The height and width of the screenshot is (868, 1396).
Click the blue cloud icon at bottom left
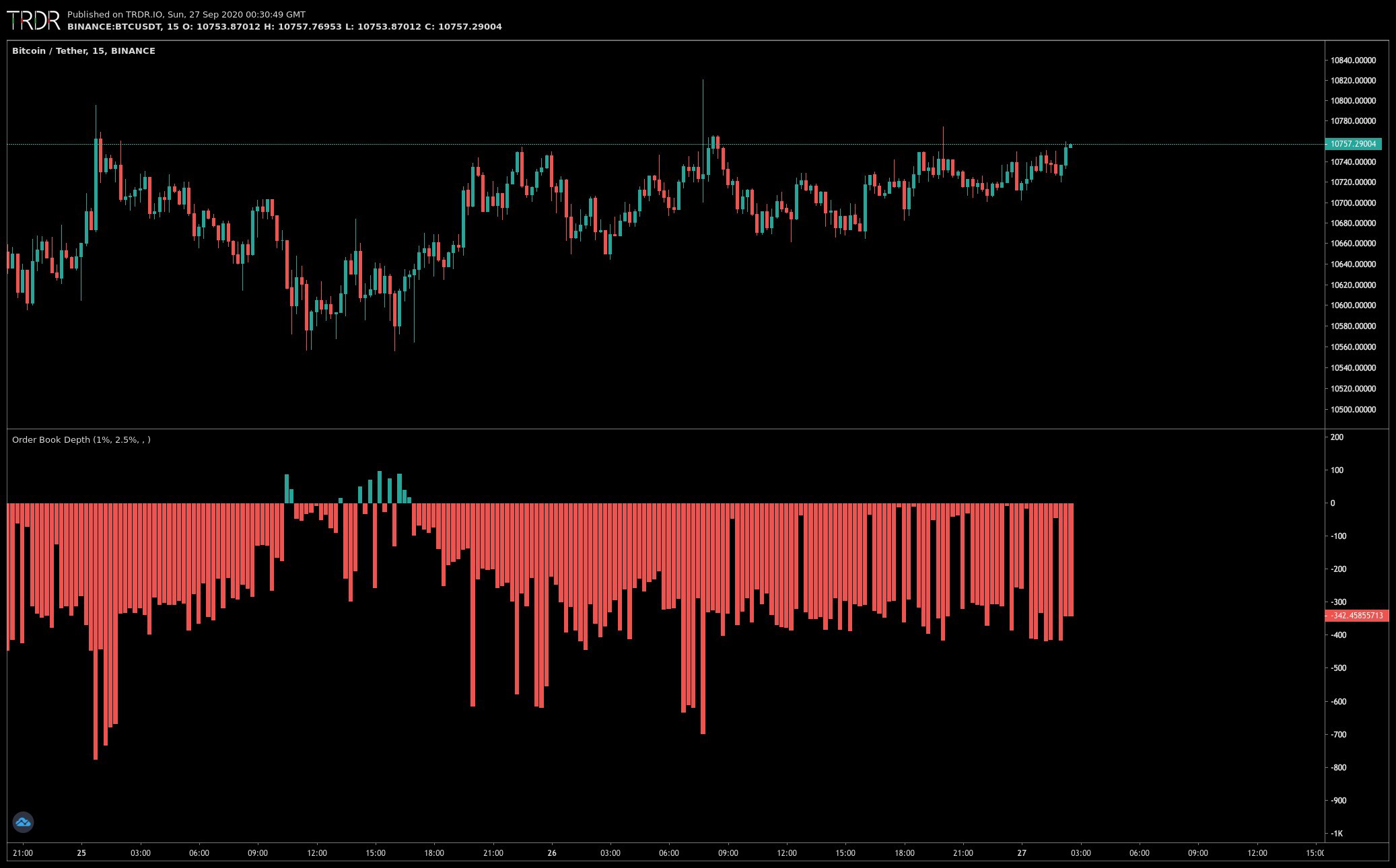23,822
